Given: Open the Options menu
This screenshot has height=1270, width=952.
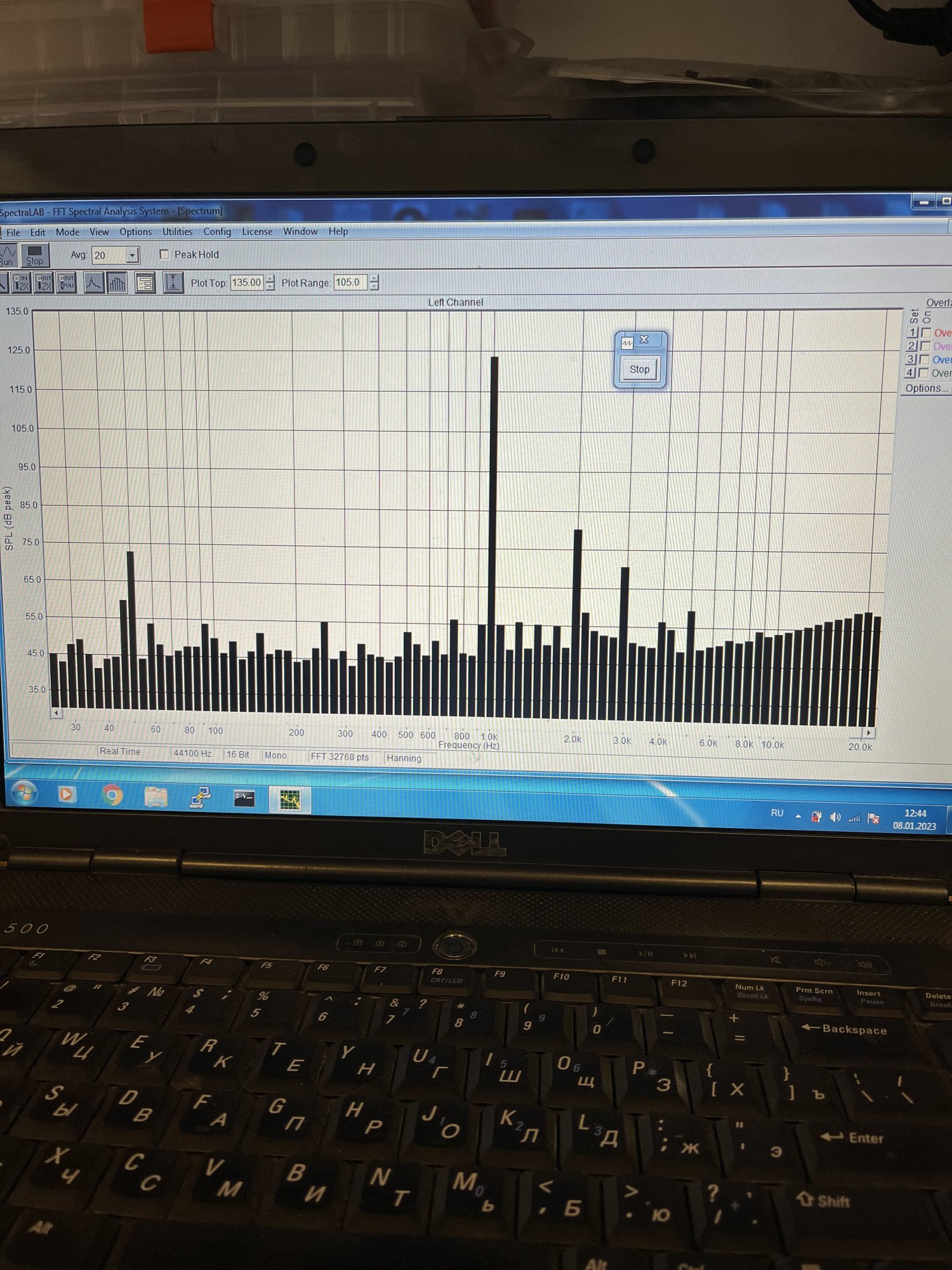Looking at the screenshot, I should [136, 232].
